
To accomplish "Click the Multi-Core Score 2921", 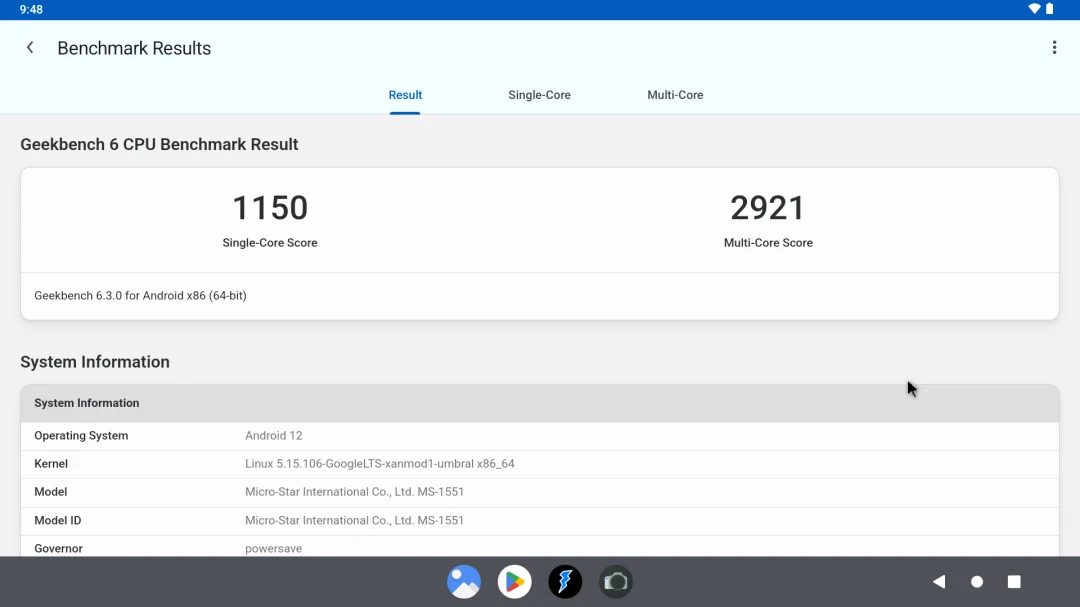I will pyautogui.click(x=768, y=208).
